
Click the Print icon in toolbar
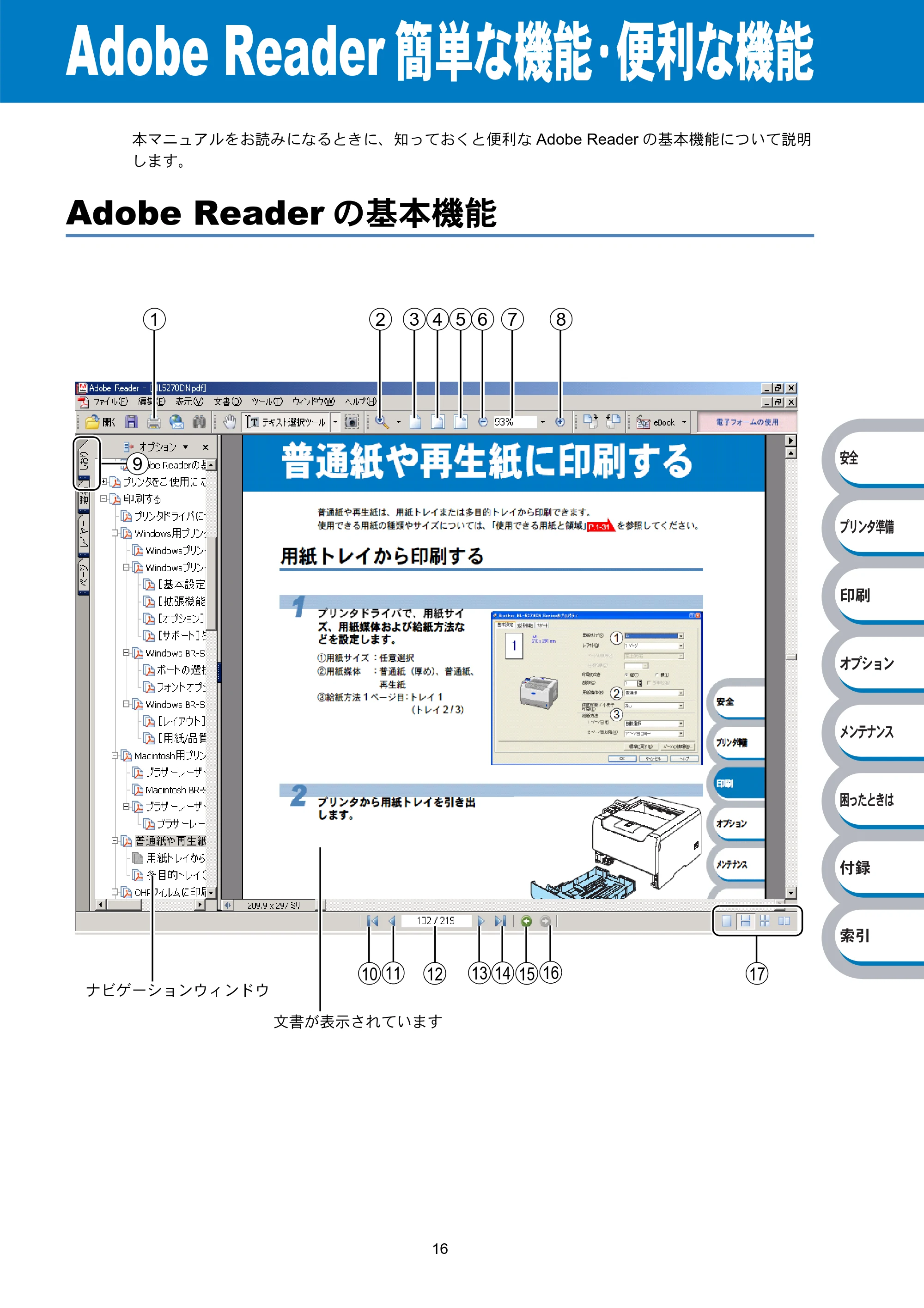(x=154, y=422)
